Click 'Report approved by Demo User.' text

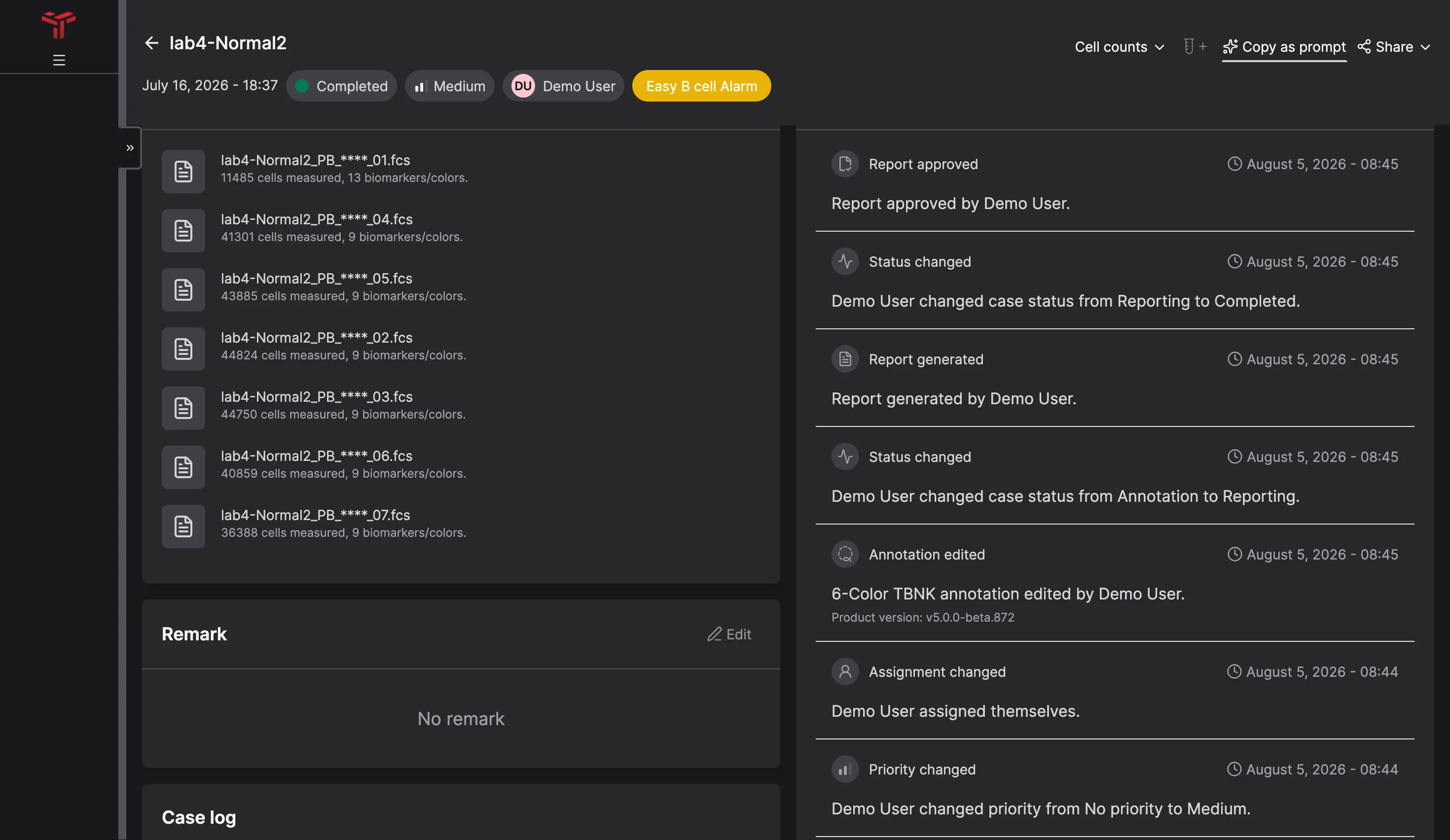[950, 204]
